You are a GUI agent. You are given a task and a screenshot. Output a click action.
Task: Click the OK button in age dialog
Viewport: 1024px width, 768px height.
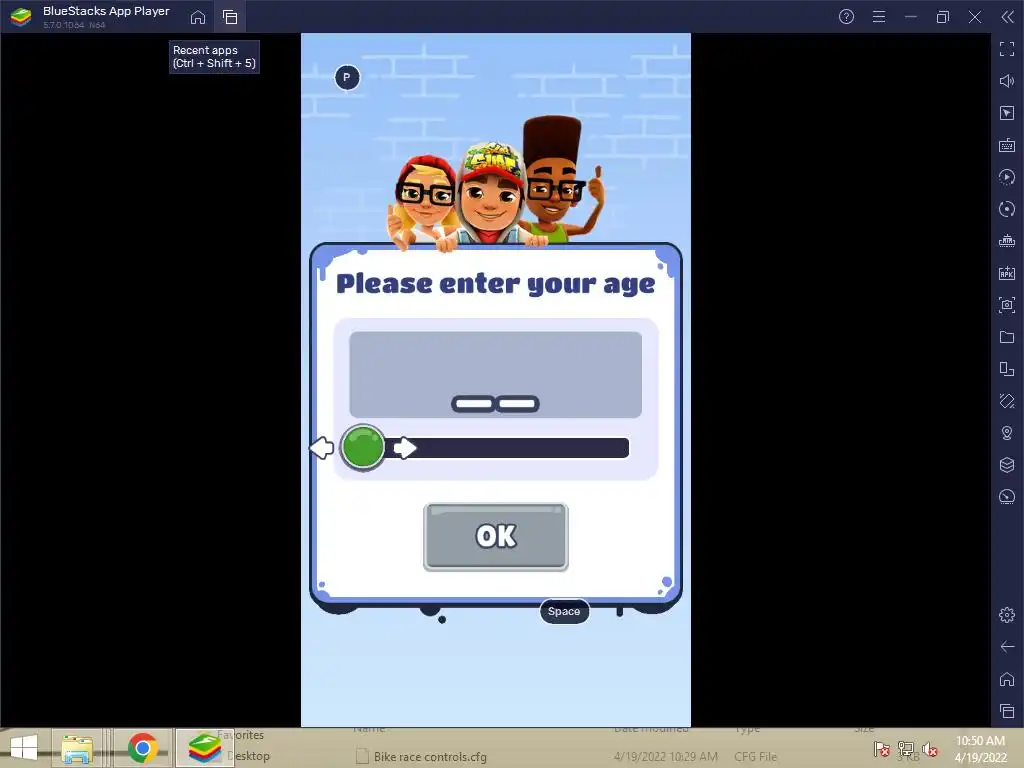click(x=496, y=537)
